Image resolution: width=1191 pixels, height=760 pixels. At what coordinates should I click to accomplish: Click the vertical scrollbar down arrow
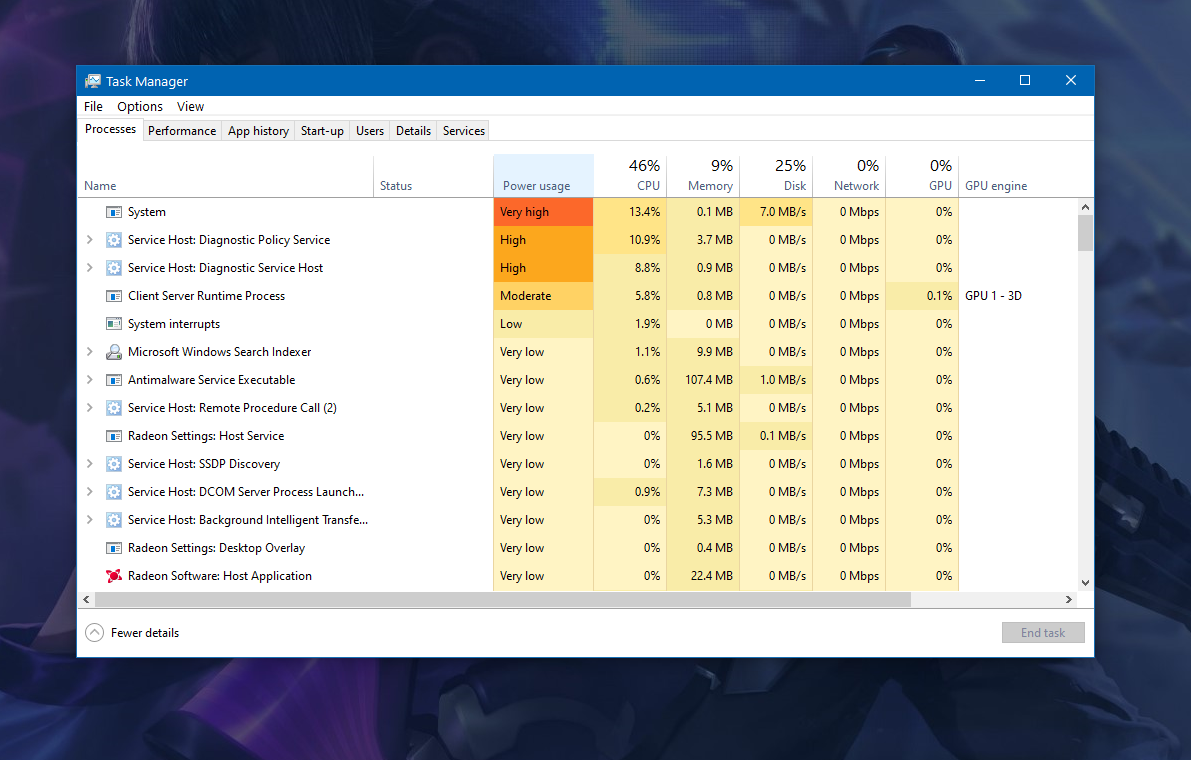point(1085,583)
